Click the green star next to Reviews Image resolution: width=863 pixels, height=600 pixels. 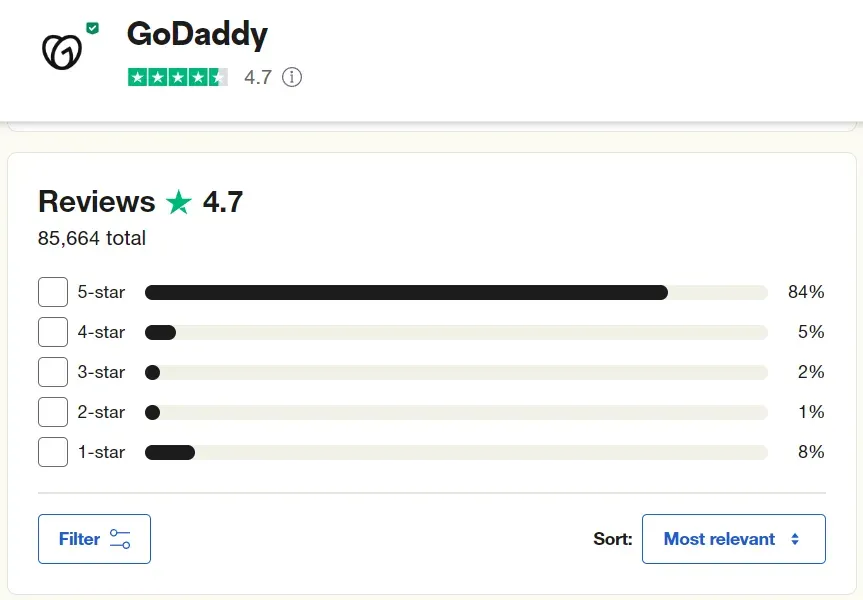[x=179, y=203]
